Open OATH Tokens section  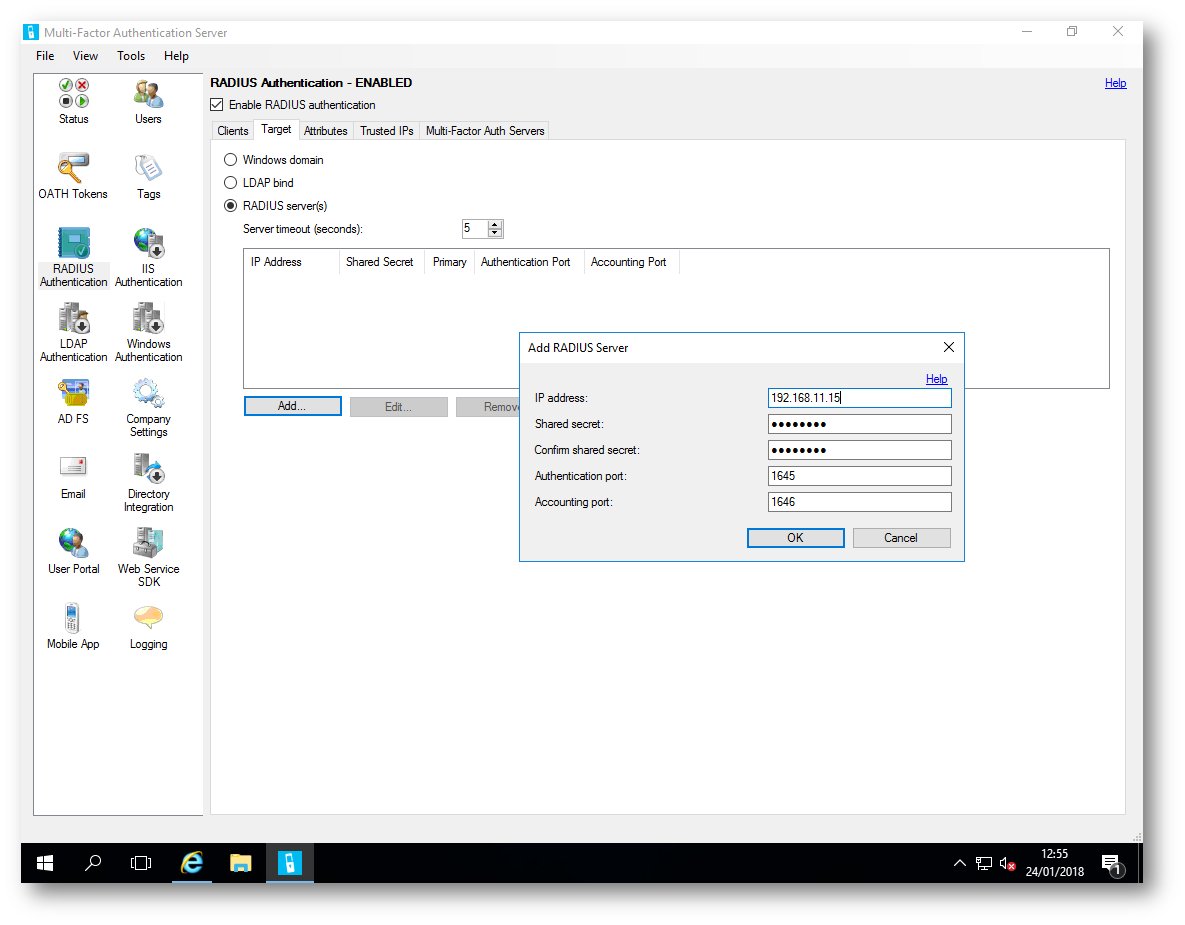[x=73, y=175]
